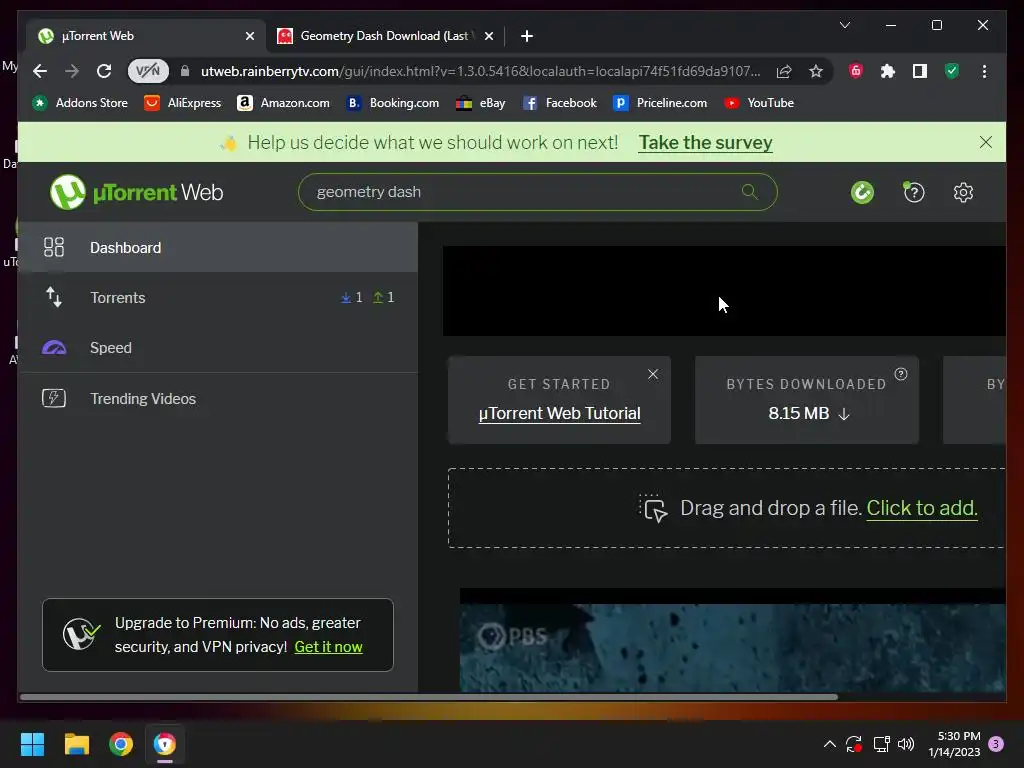
Task: Click the Trending Videos lightning icon
Action: click(54, 398)
